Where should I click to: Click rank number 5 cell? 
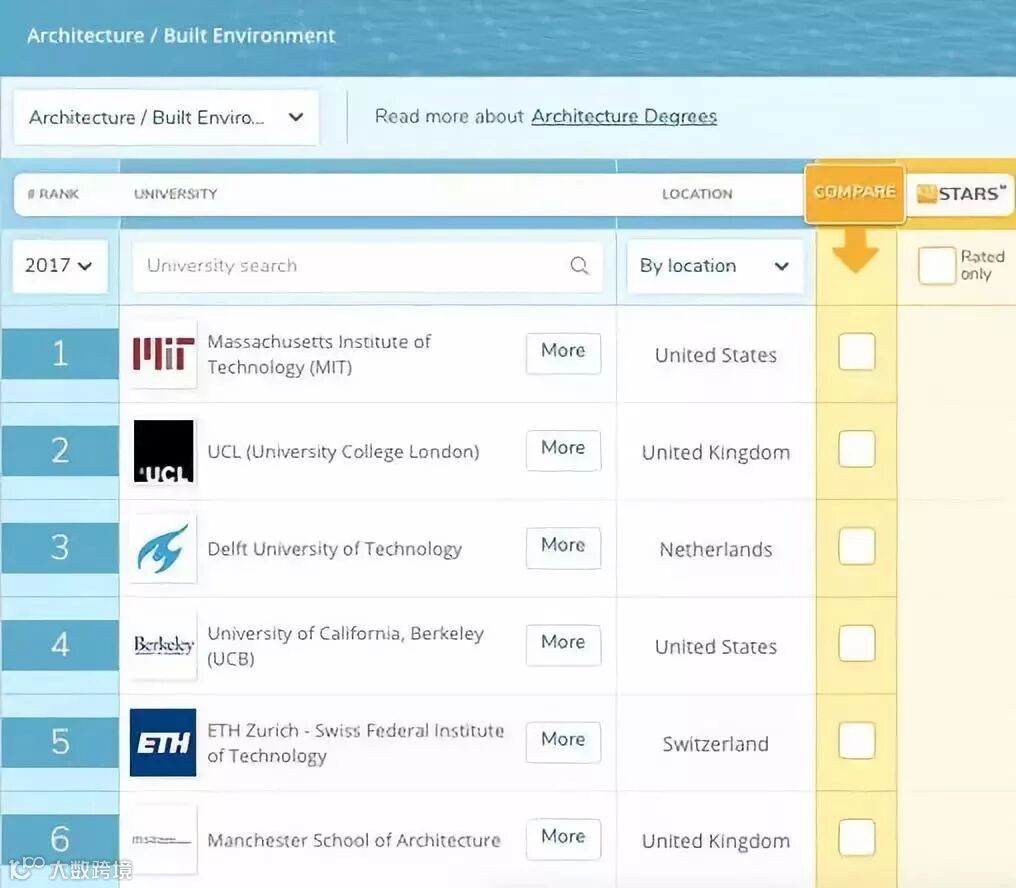[x=60, y=742]
